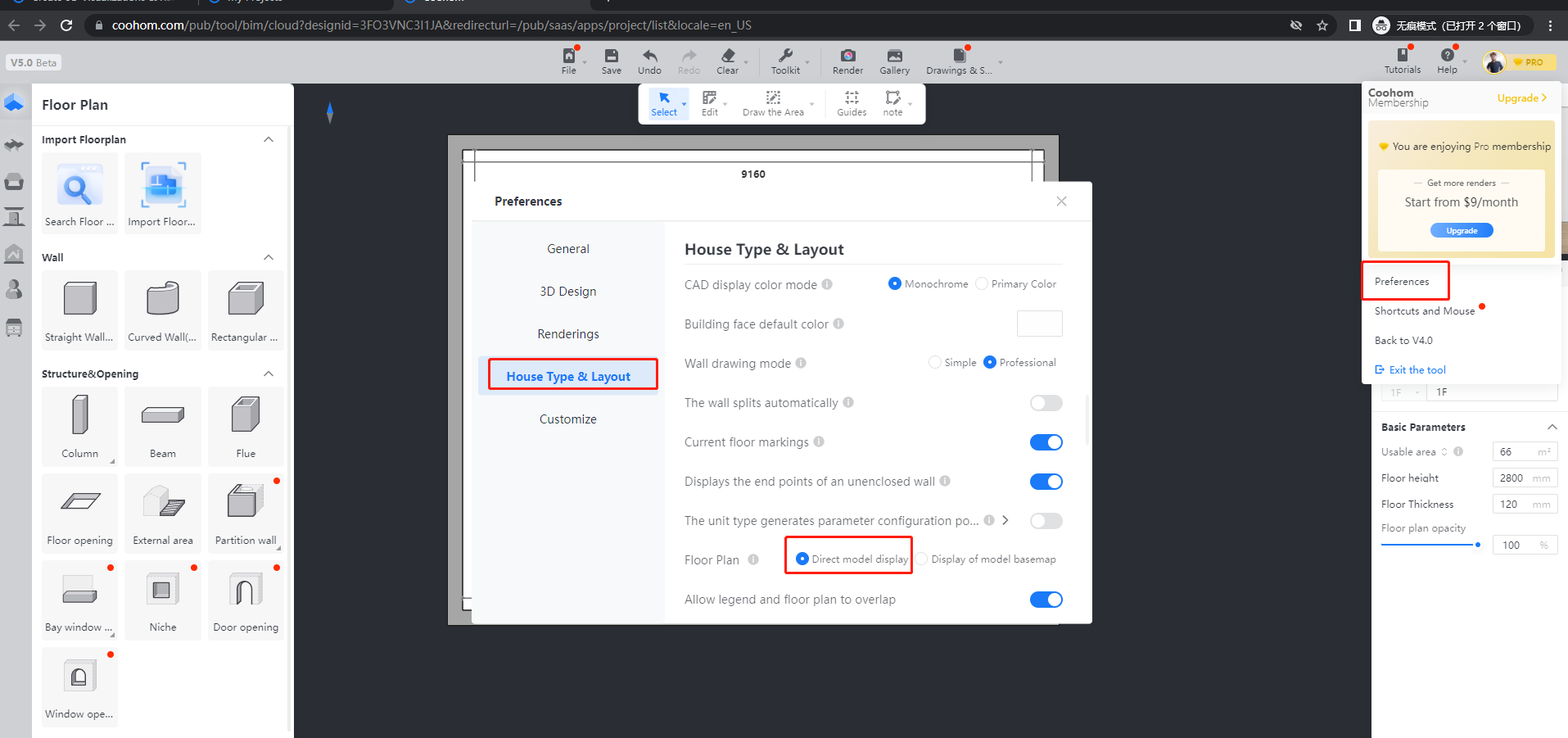Switch to 3D Design preferences tab

(x=568, y=292)
